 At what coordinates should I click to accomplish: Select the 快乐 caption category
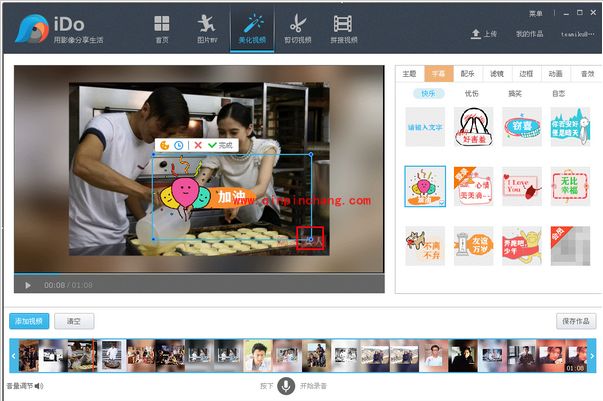[x=428, y=93]
